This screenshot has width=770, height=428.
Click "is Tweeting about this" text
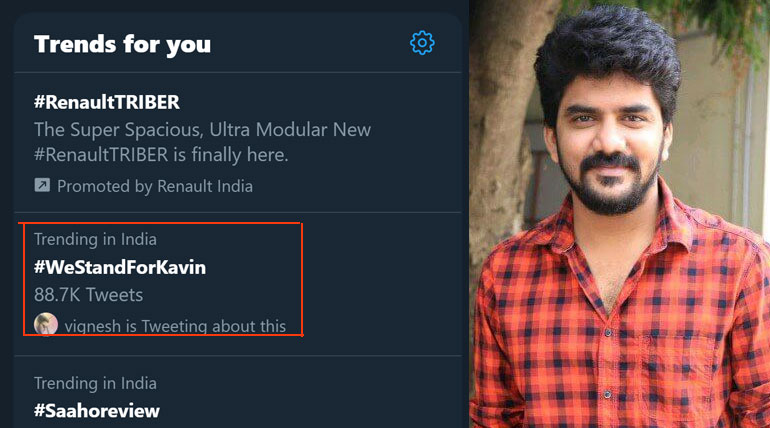(213, 326)
